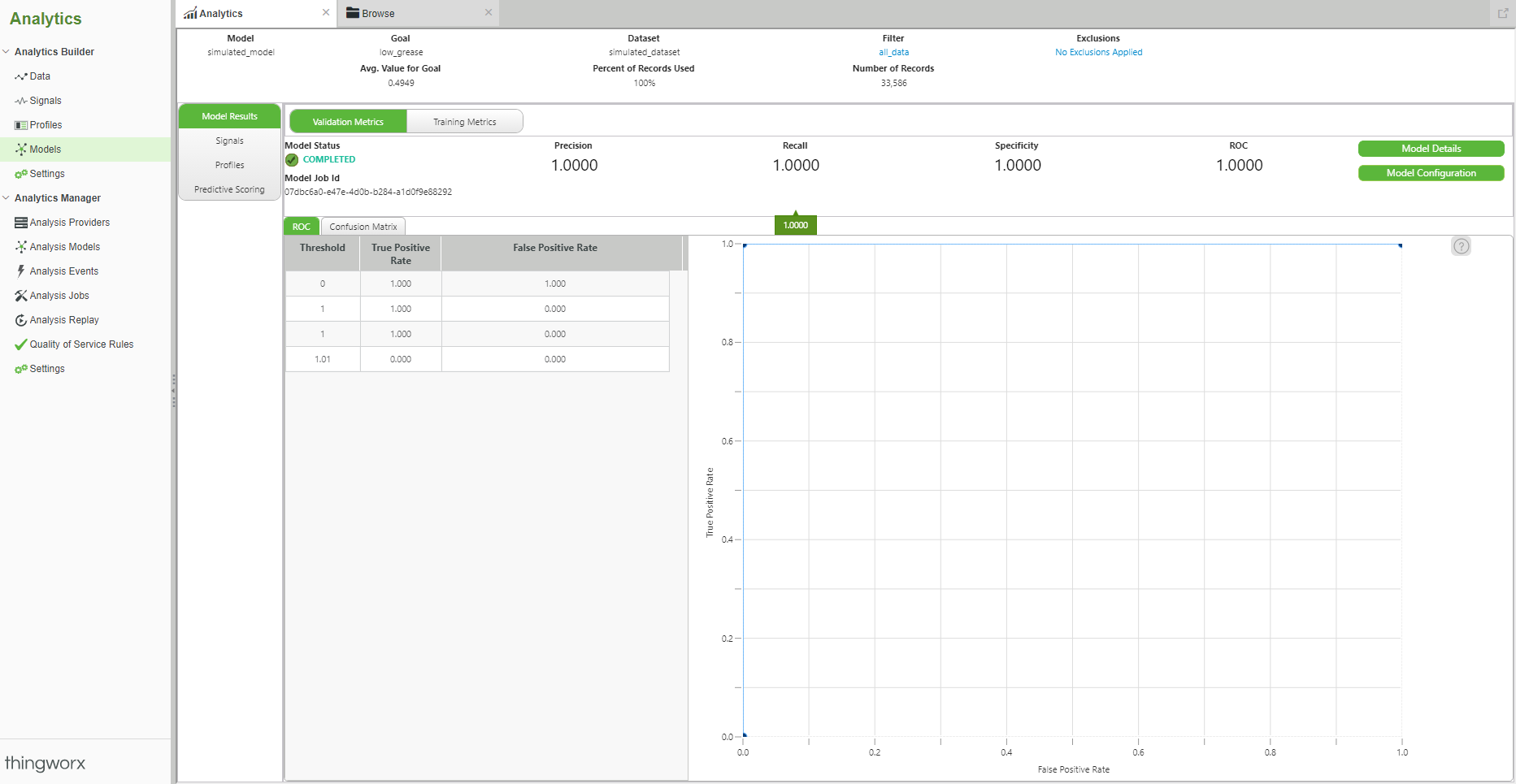Select the Data icon in Analytics Builder
The image size is (1516, 784).
coord(22,76)
